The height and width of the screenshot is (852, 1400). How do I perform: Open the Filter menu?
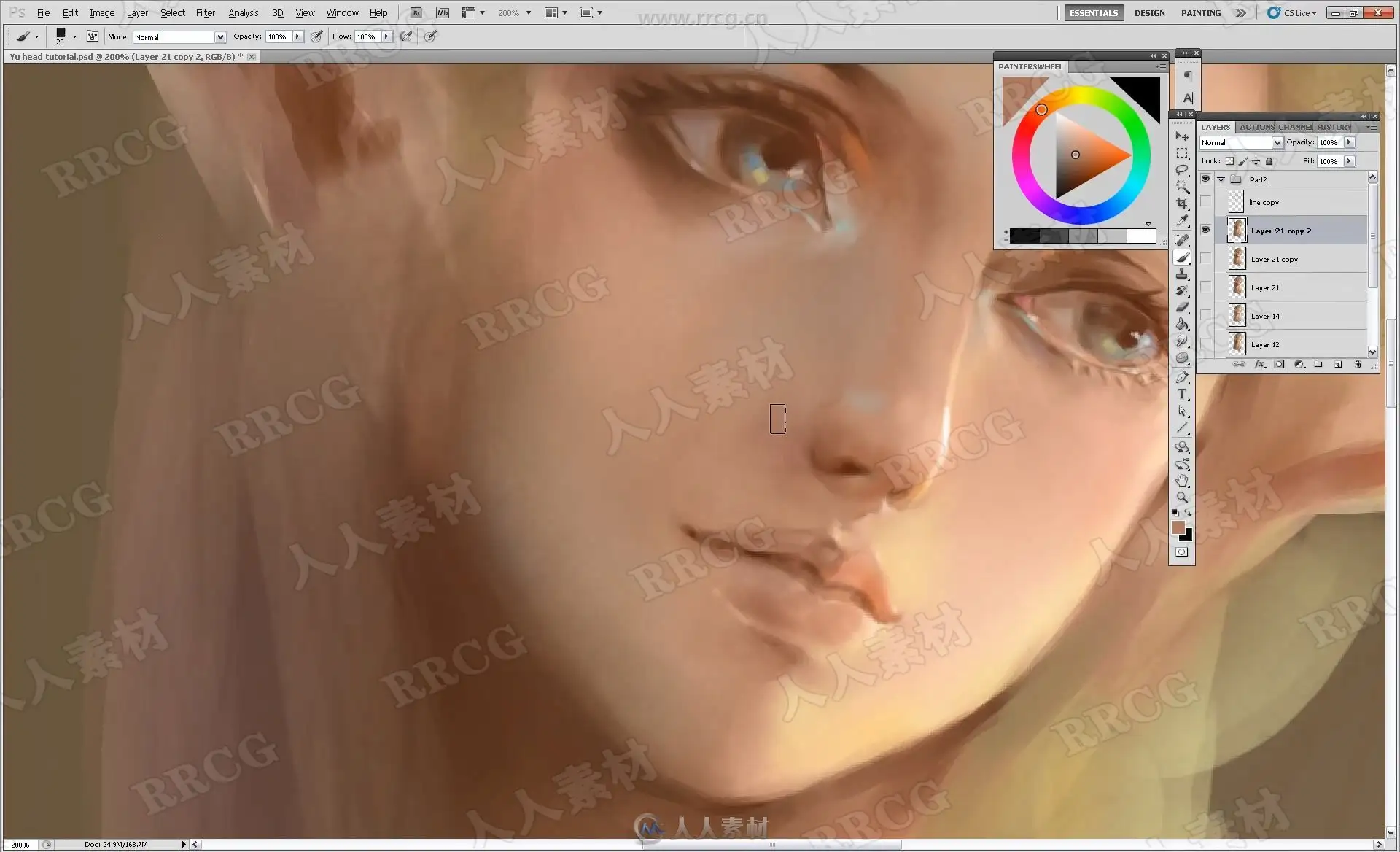tap(205, 12)
